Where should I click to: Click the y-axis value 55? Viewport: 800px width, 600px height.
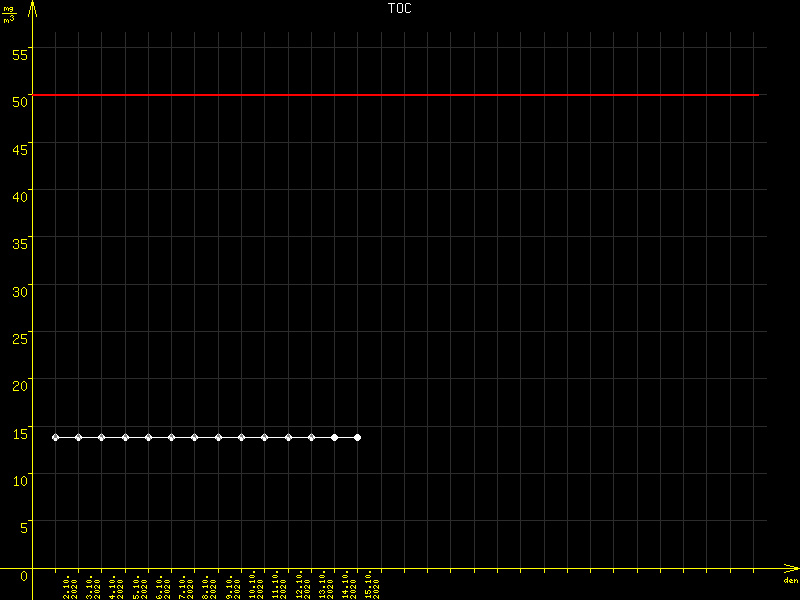click(x=19, y=52)
